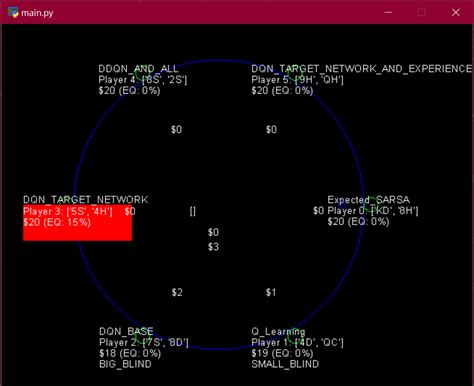Image resolution: width=474 pixels, height=386 pixels.
Task: Click the $2 bet near Player 2
Action: click(177, 292)
